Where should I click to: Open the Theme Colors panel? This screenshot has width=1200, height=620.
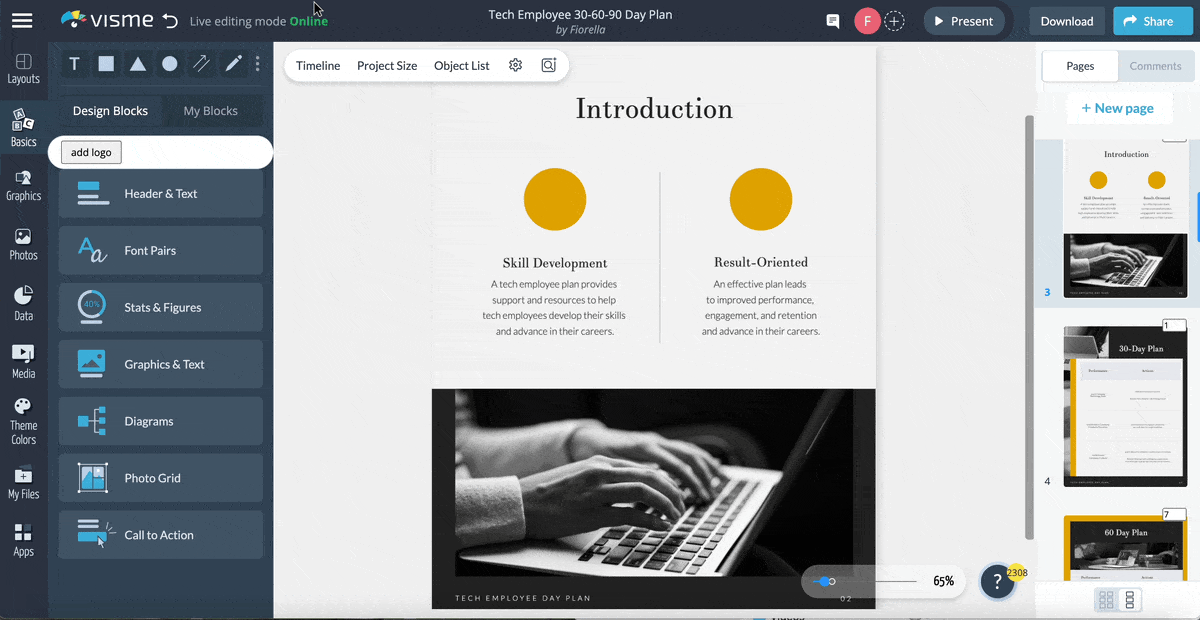[23, 420]
